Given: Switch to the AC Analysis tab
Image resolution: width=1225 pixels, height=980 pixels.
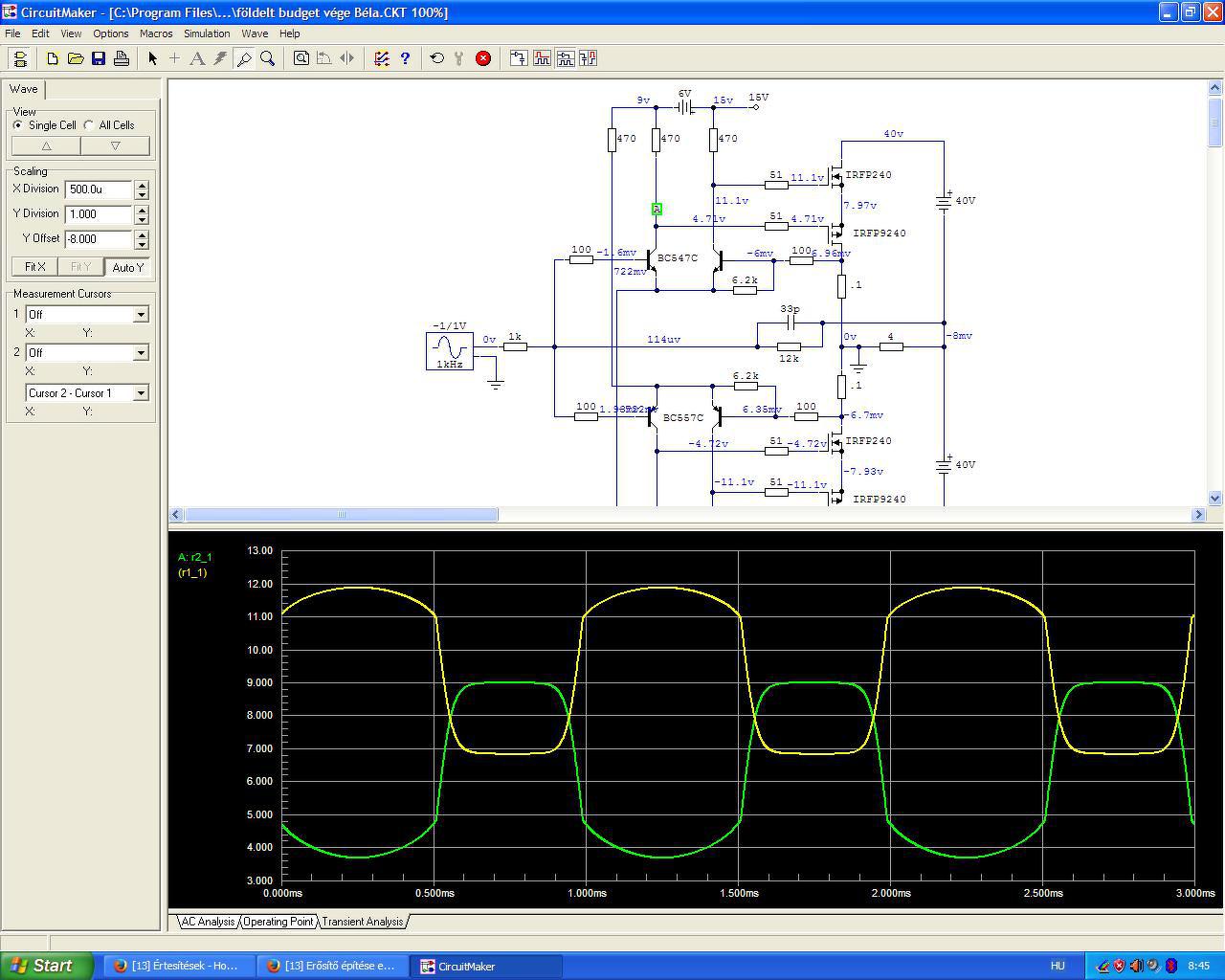Looking at the screenshot, I should [208, 922].
